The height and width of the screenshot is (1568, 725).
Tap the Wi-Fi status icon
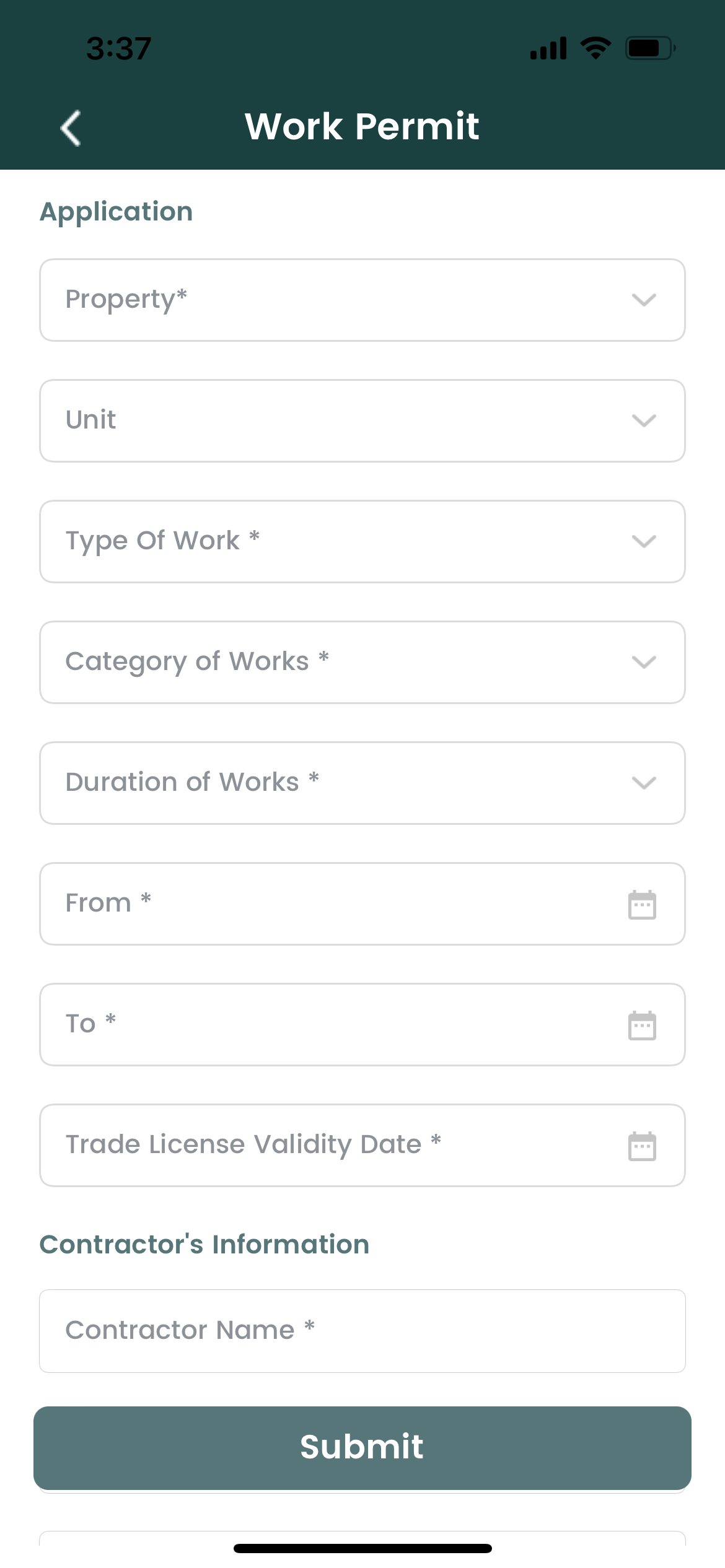(x=594, y=46)
